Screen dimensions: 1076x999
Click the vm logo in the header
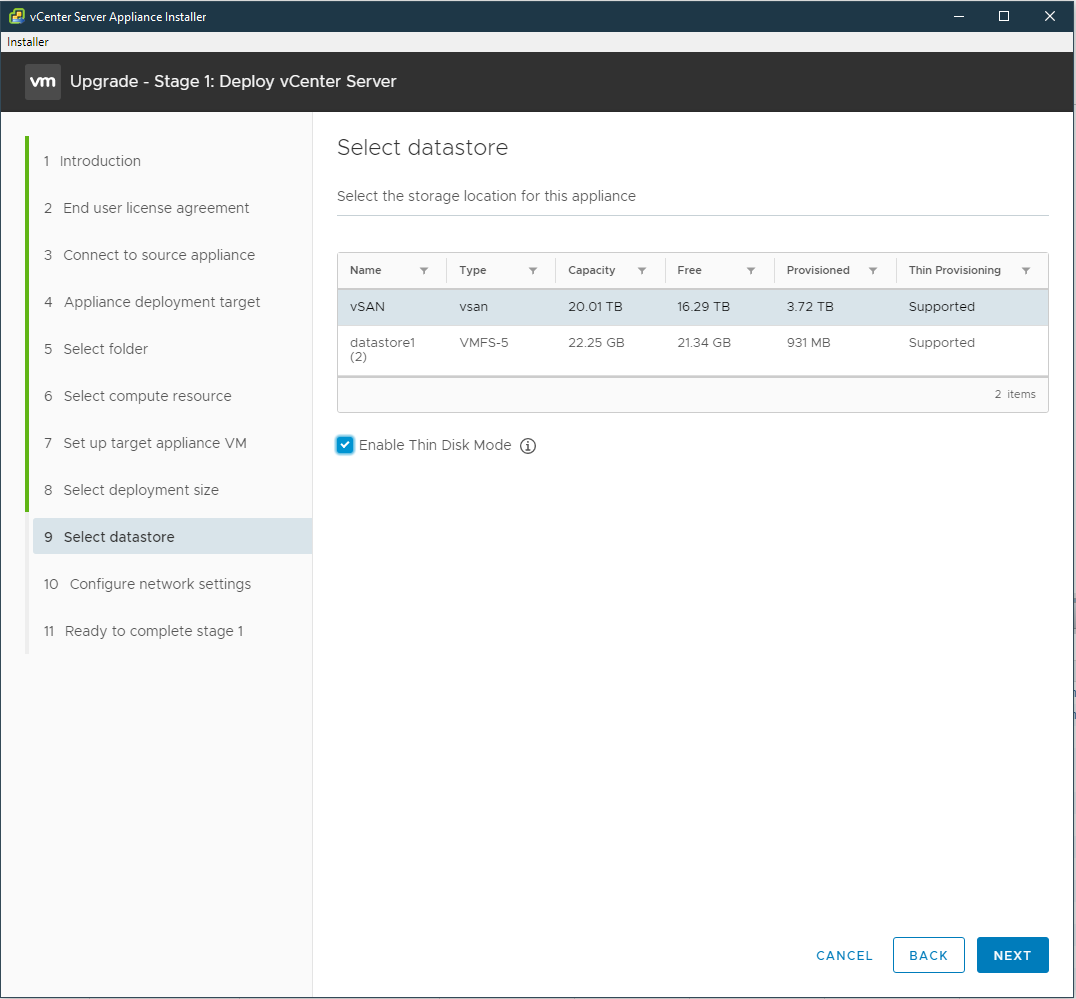pos(42,81)
